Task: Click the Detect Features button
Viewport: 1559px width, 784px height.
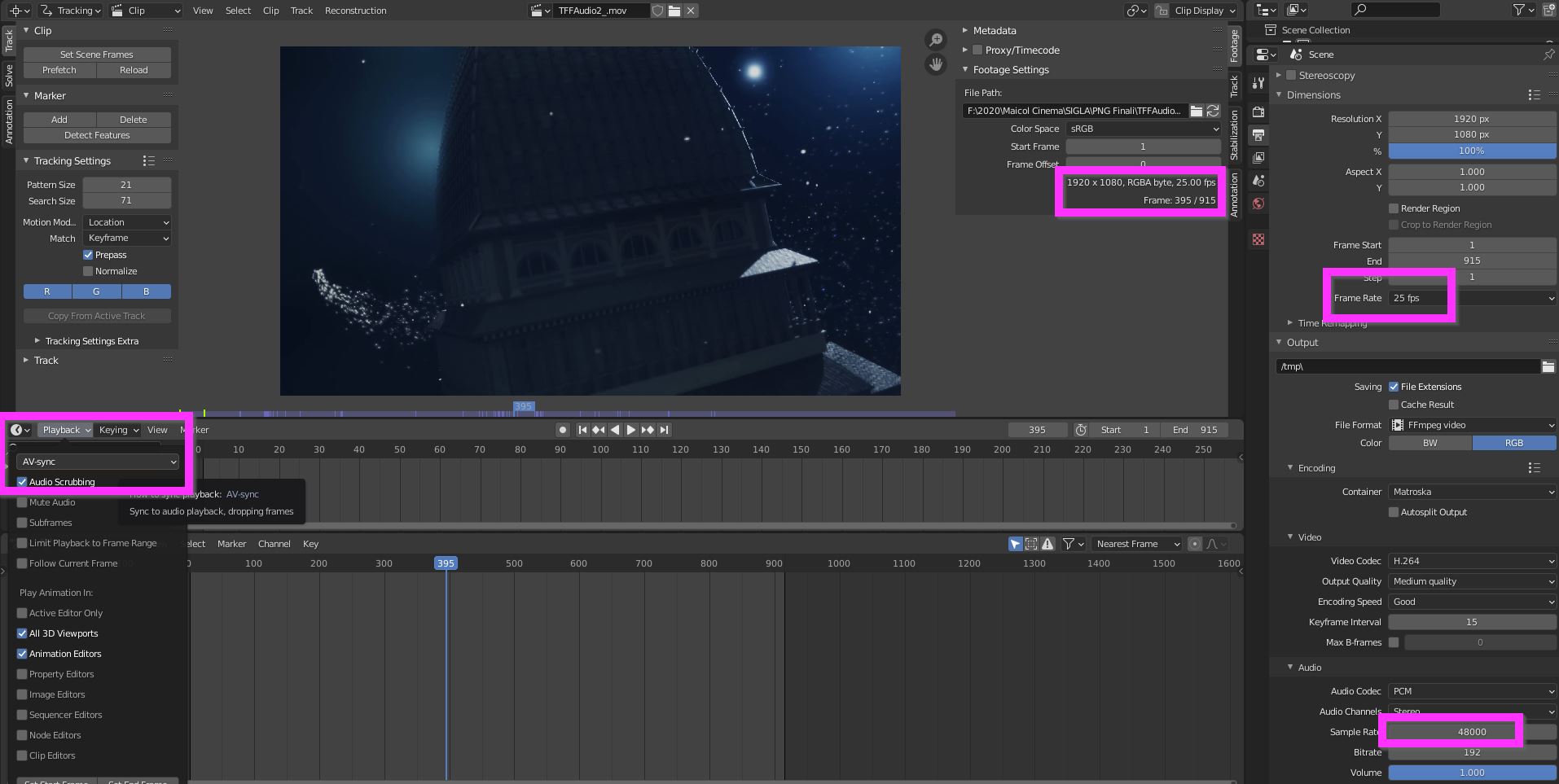Action: click(x=97, y=135)
